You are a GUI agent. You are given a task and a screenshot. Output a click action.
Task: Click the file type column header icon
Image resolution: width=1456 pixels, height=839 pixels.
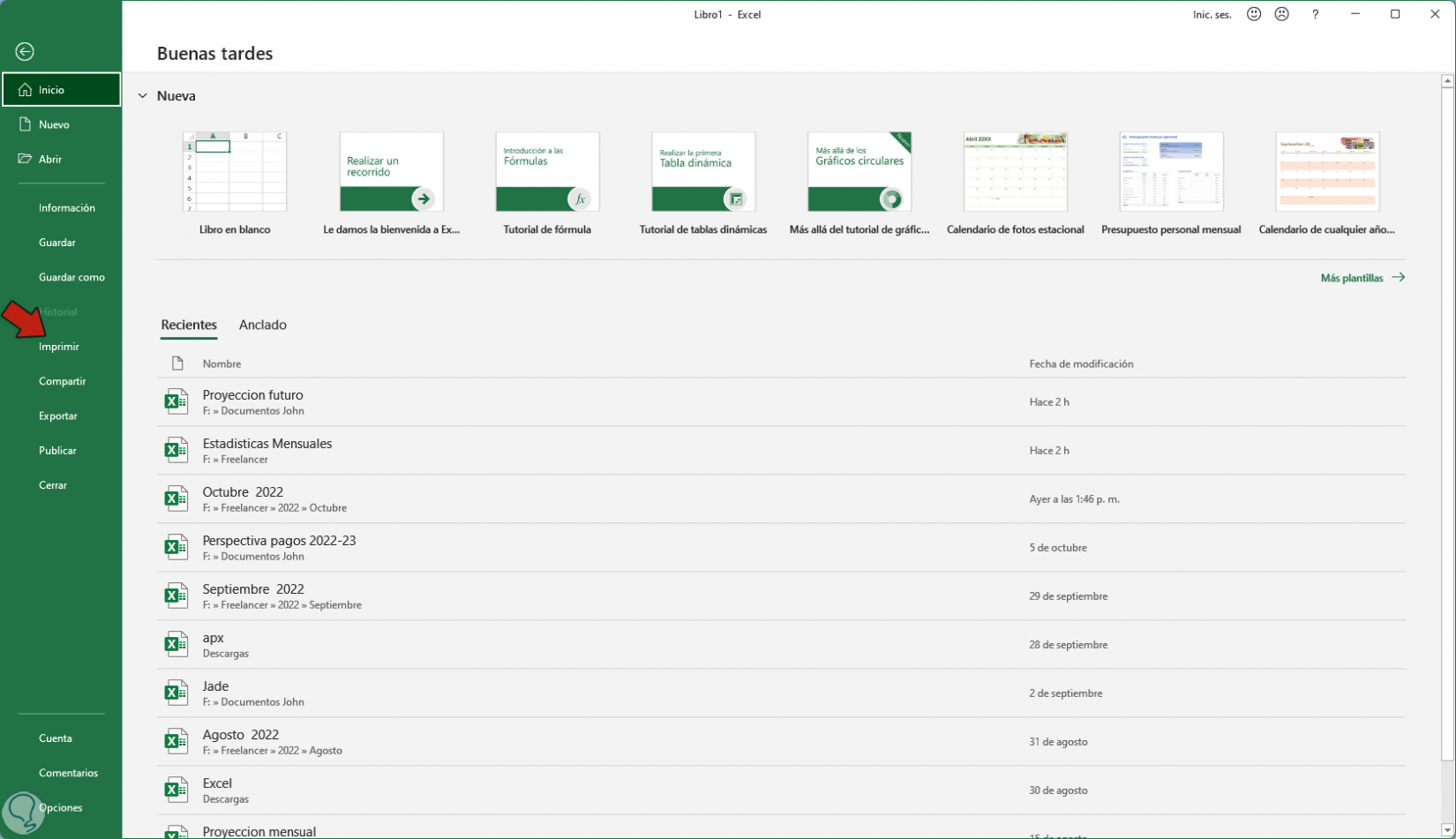tap(177, 363)
